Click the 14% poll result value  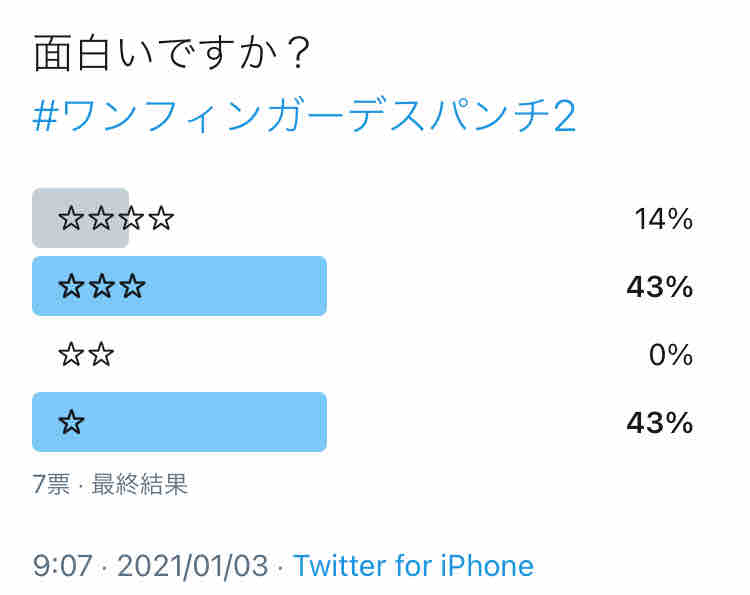pos(663,219)
